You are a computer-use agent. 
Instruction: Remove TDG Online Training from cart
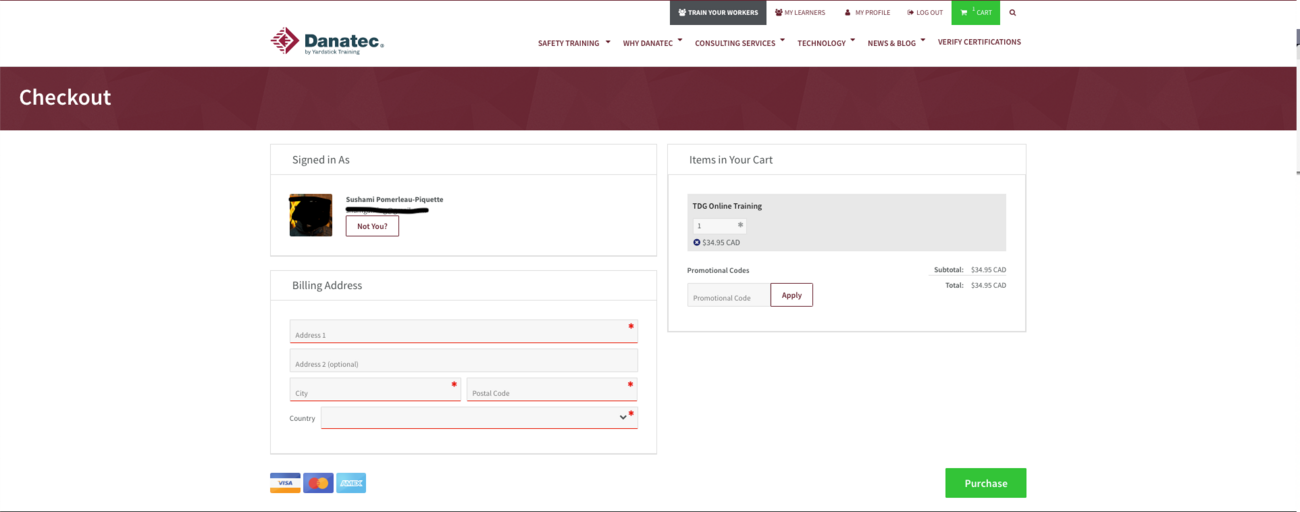pos(697,242)
